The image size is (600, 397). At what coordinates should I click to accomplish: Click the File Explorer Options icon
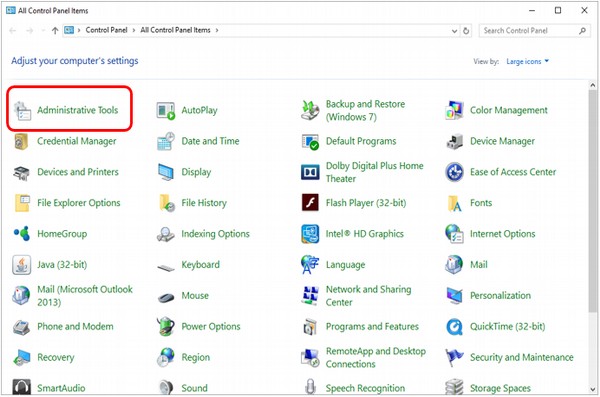tap(22, 203)
